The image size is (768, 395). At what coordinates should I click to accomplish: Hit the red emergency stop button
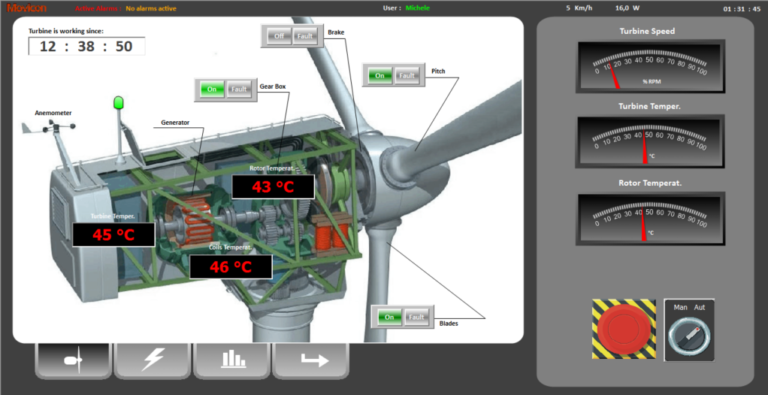coord(624,329)
